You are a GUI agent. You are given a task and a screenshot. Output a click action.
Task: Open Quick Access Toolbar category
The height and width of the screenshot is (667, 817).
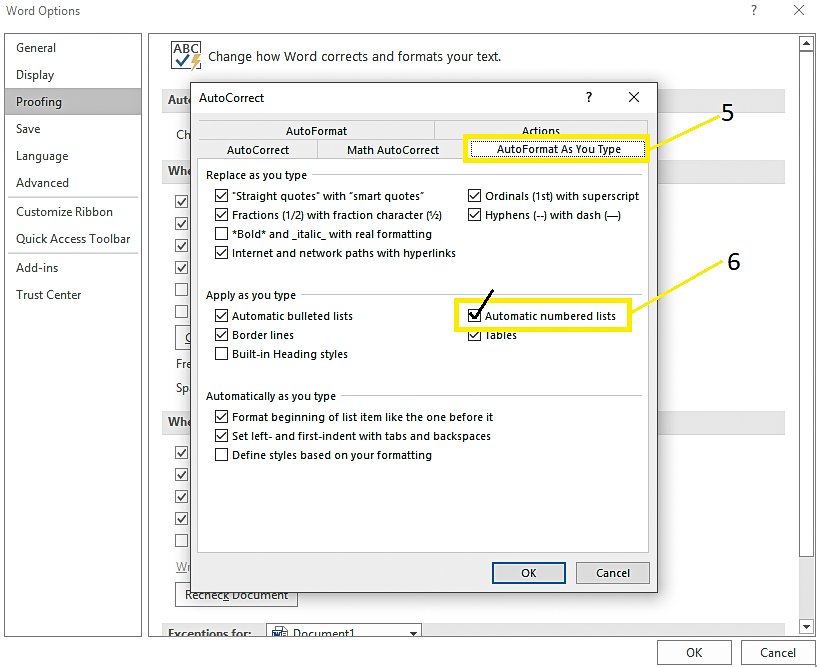point(73,239)
